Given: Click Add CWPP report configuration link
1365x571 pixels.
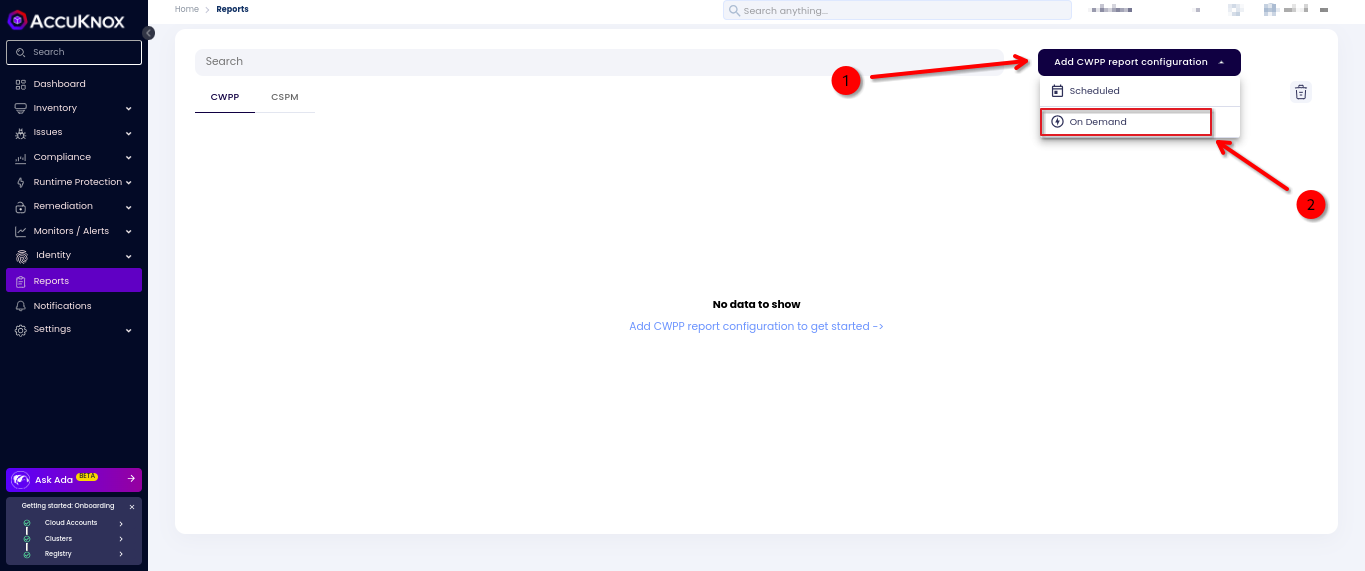Looking at the screenshot, I should (756, 326).
